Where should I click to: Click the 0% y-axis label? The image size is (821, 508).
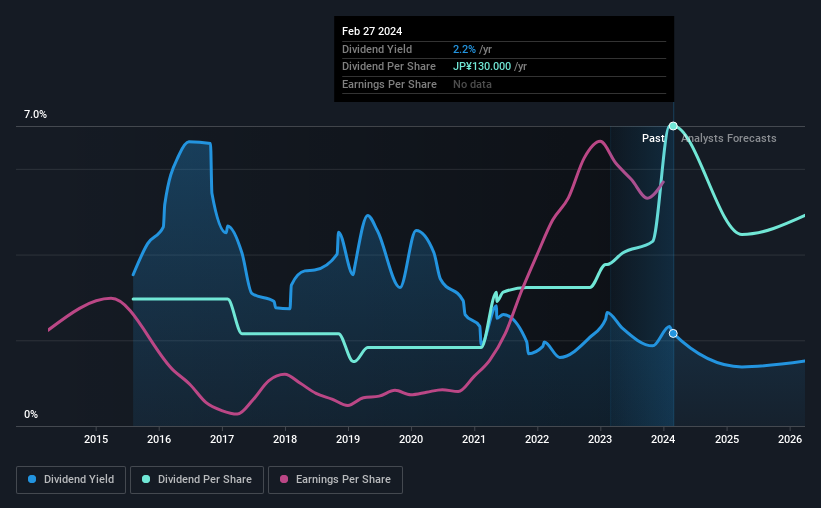(31, 414)
